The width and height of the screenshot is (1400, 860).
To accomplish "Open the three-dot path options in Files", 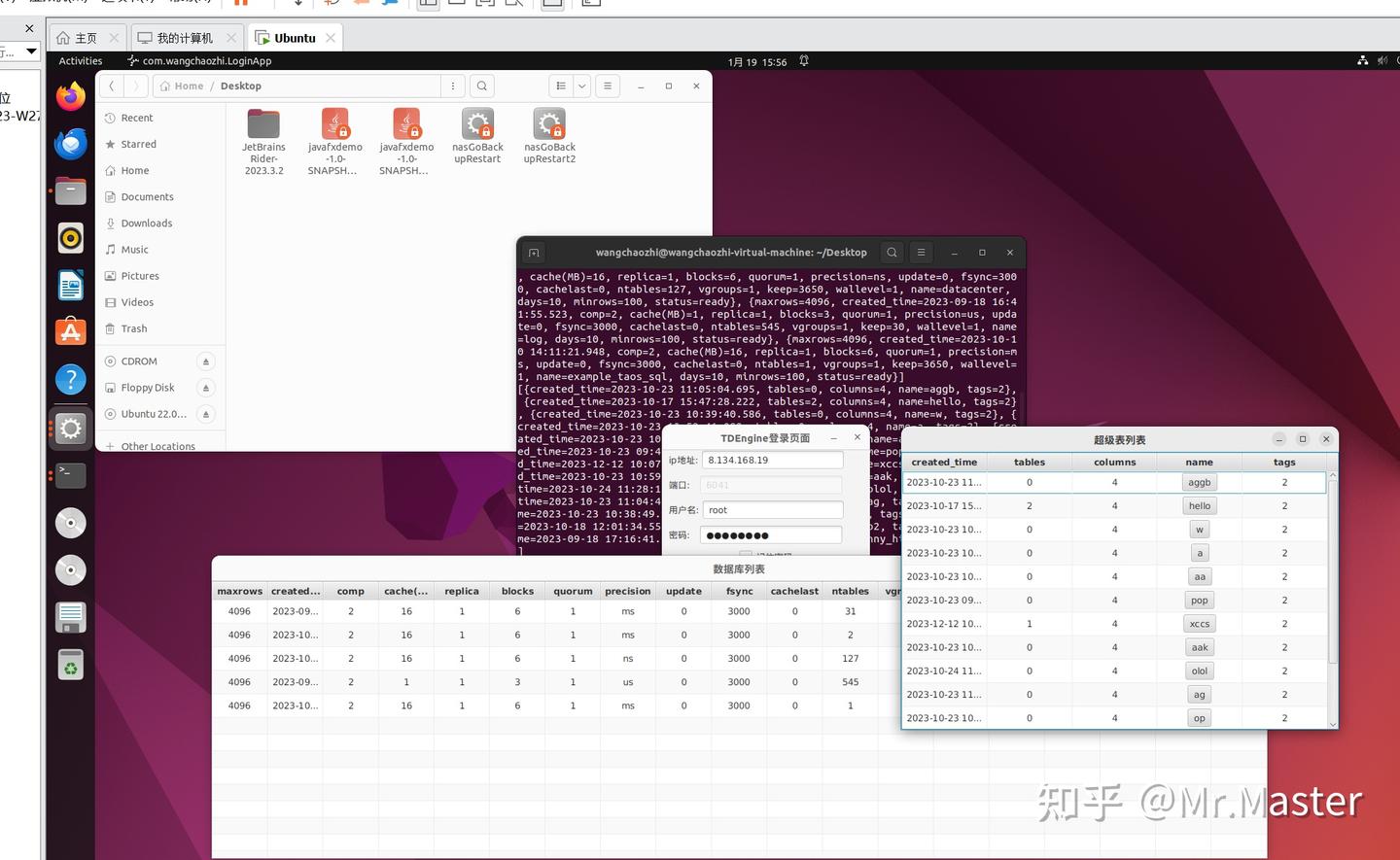I will coord(453,86).
